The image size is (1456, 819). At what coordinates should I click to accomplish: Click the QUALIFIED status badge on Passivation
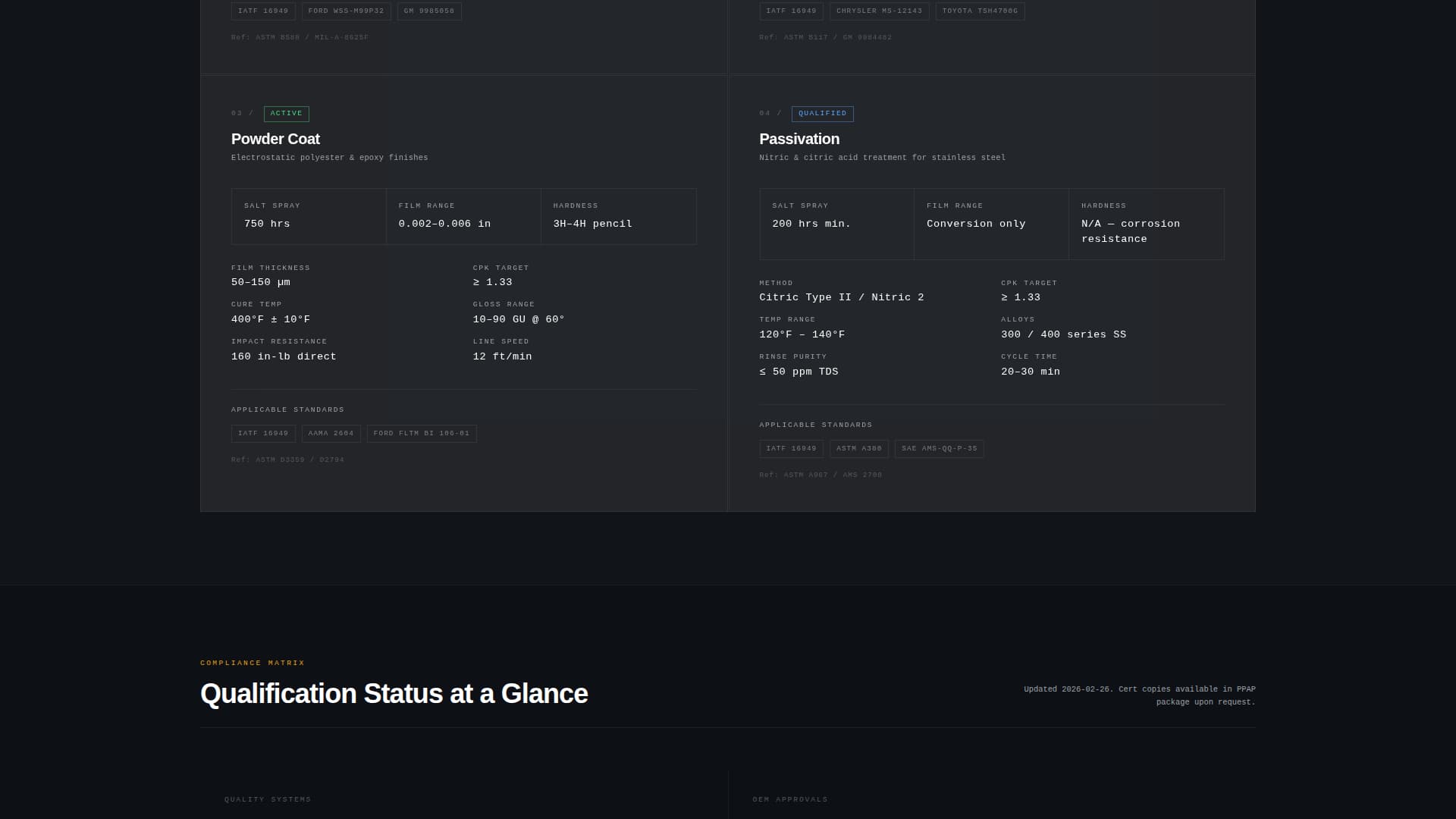(x=822, y=114)
